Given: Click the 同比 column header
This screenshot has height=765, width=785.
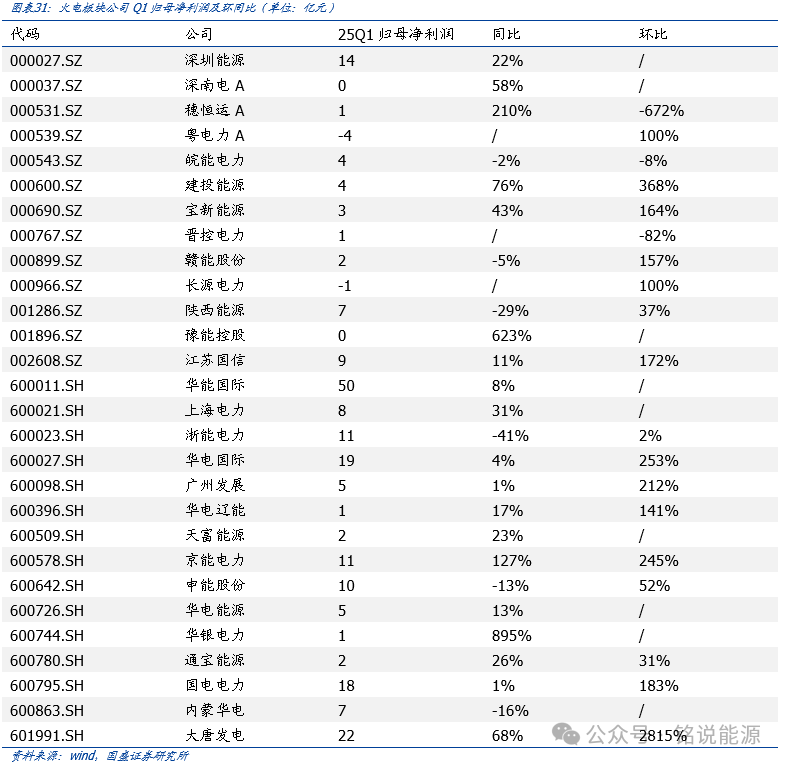Looking at the screenshot, I should coord(506,34).
